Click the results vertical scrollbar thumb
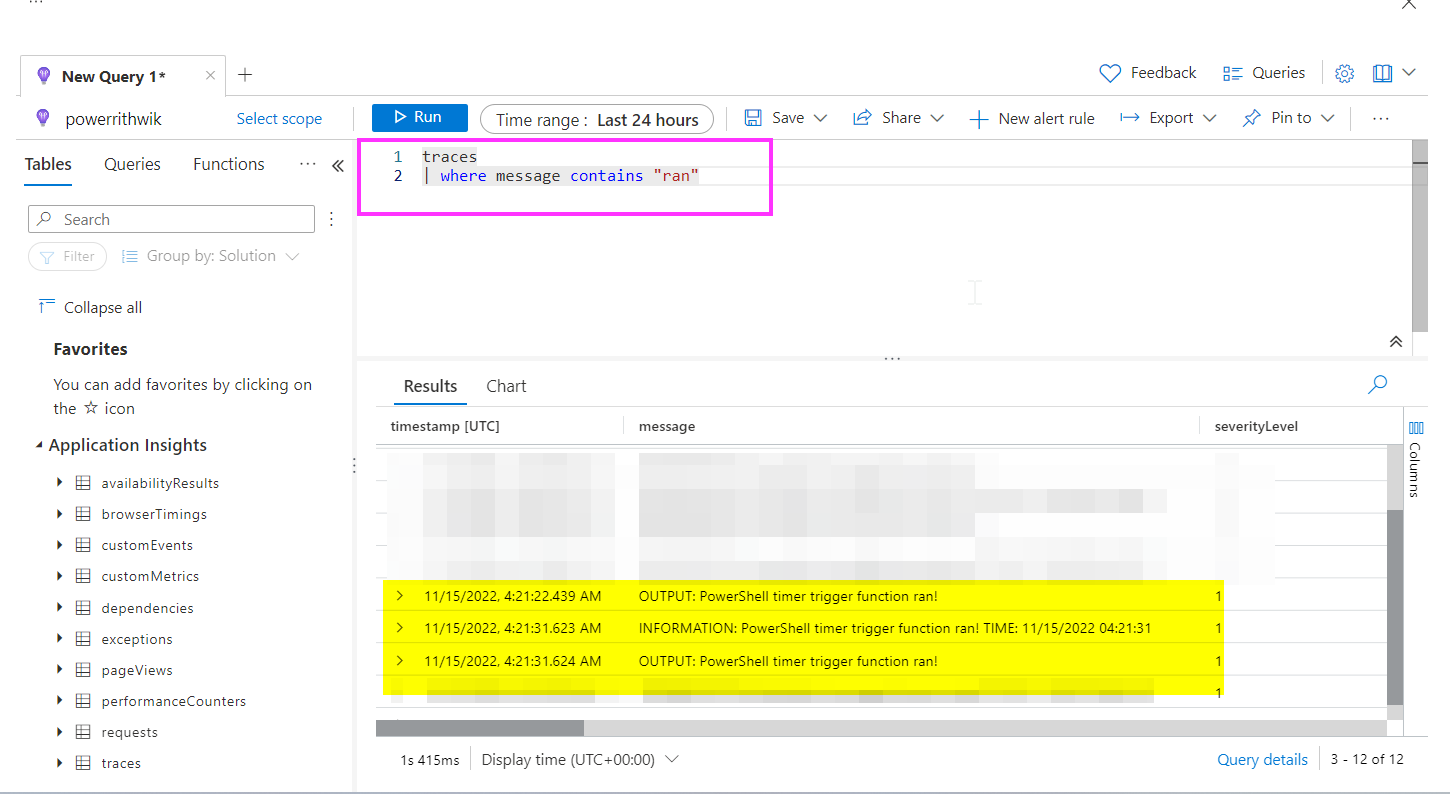Screen dimensions: 1450x794 click(x=1395, y=608)
